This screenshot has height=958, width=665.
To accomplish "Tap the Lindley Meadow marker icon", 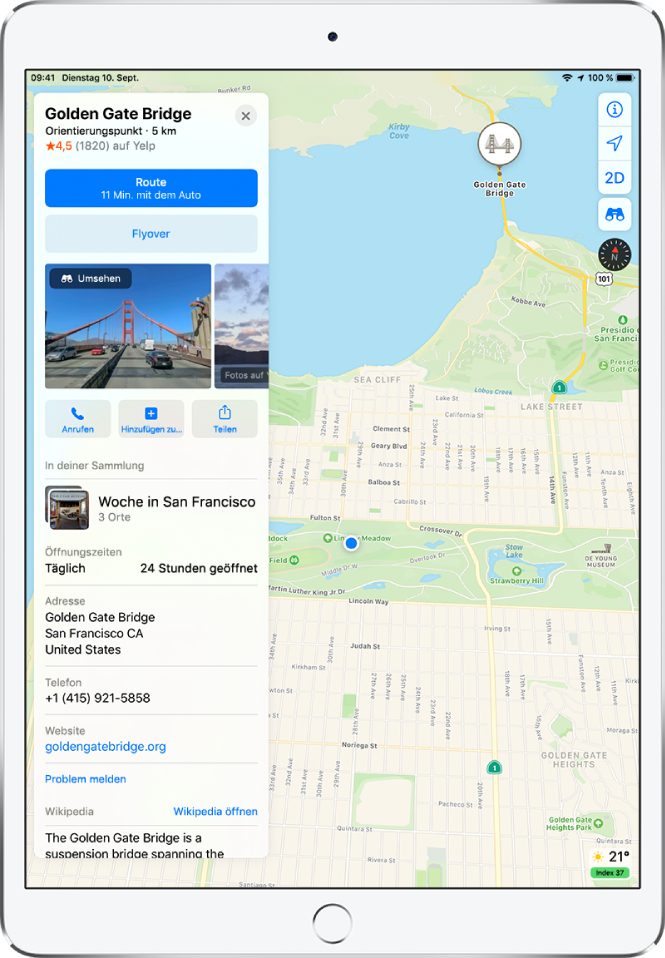I will click(328, 538).
